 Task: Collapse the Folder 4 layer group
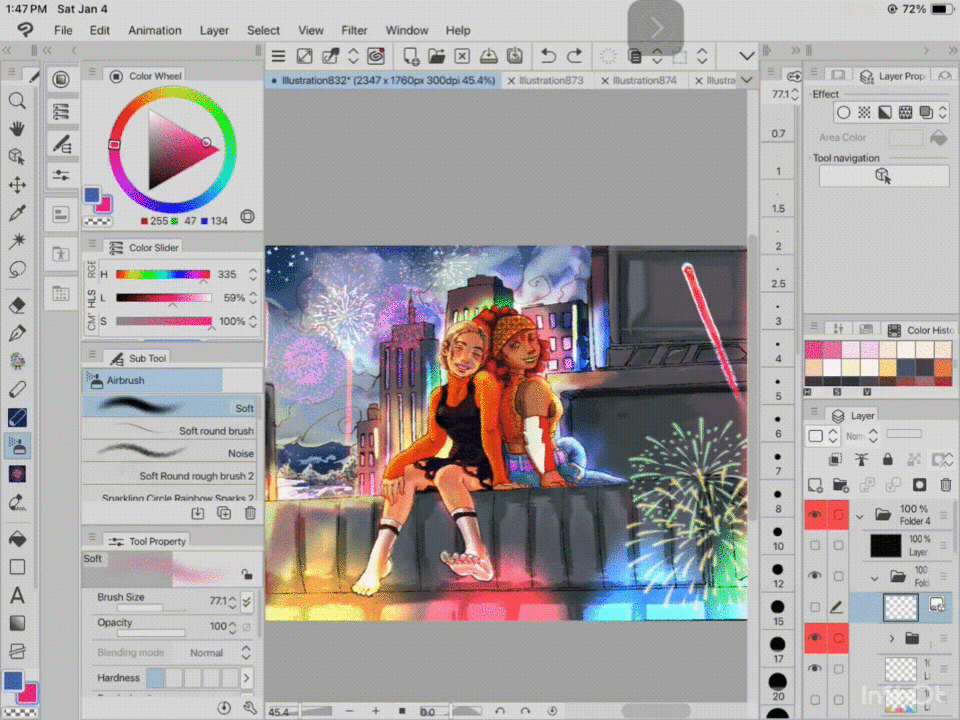pos(859,516)
